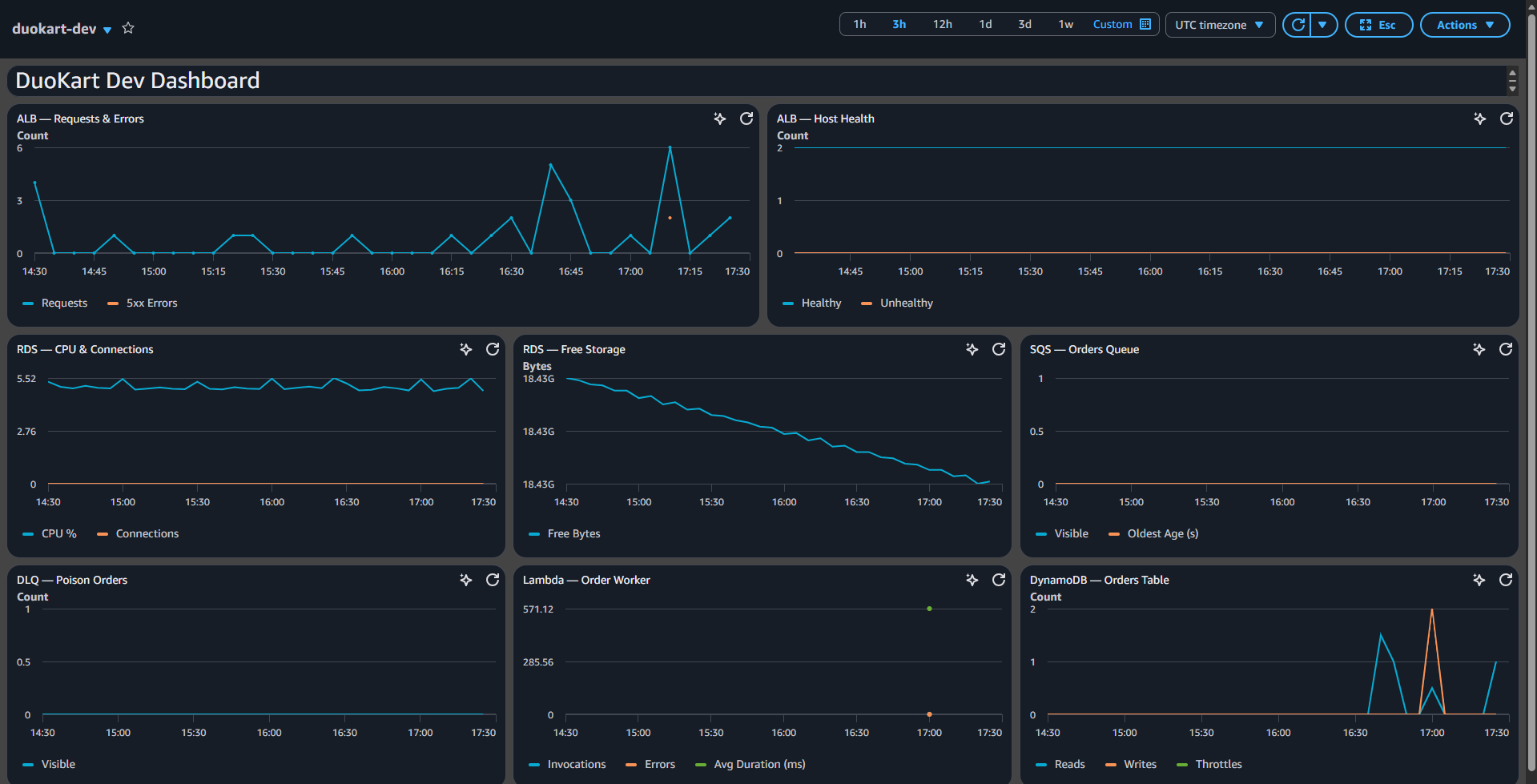Refresh the DLQ Poison Orders widget
The image size is (1537, 784).
pos(493,580)
